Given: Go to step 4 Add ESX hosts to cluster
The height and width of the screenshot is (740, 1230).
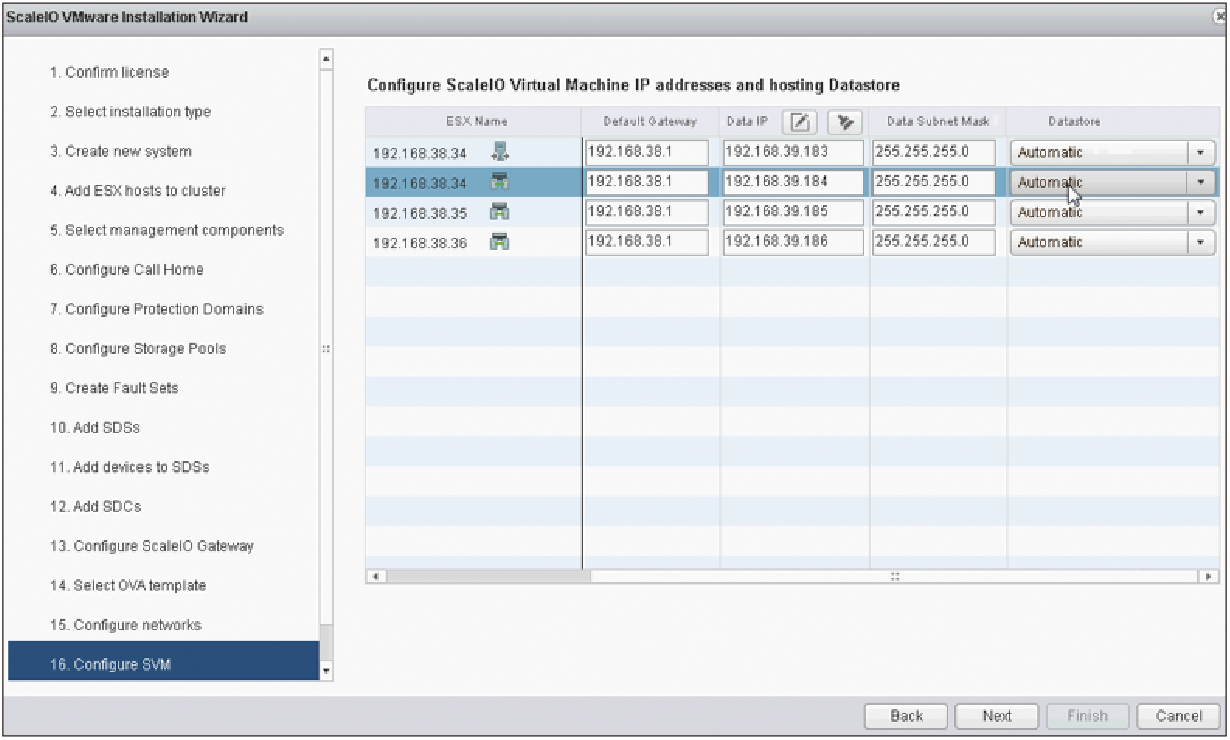Looking at the screenshot, I should coord(137,191).
